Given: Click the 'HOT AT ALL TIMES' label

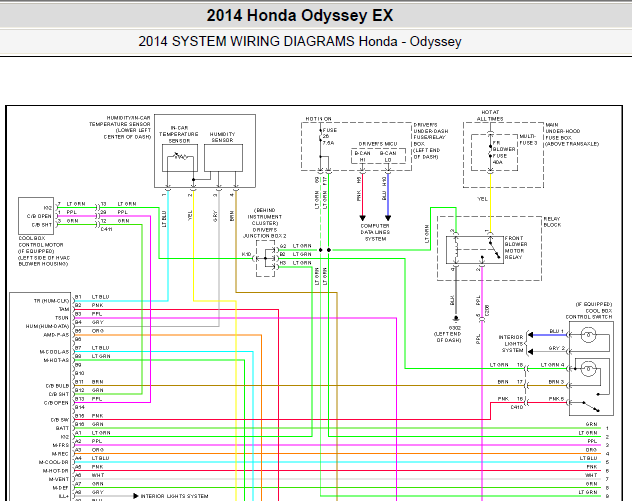Looking at the screenshot, I should 490,115.
